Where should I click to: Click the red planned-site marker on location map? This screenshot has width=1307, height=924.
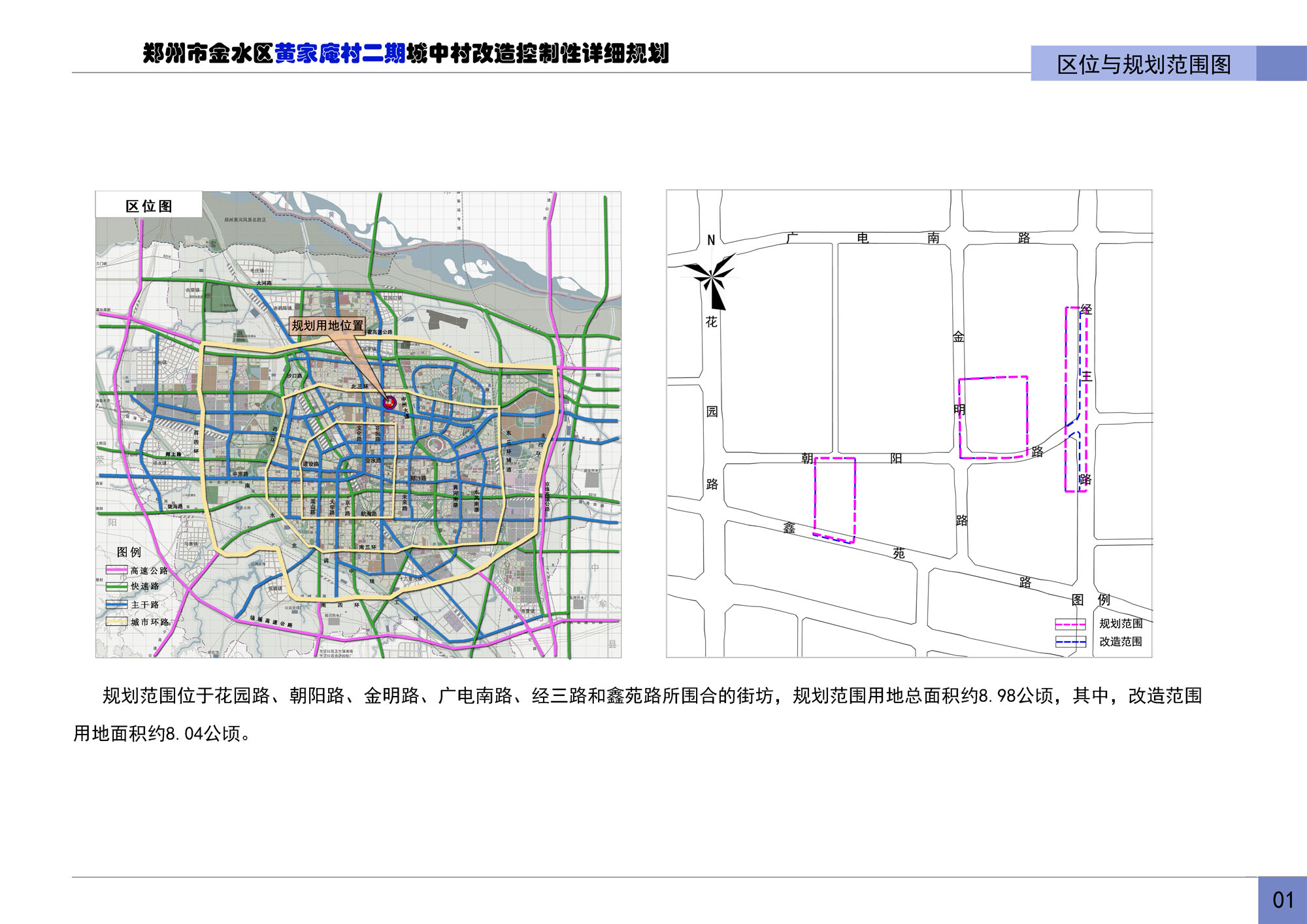click(x=389, y=403)
